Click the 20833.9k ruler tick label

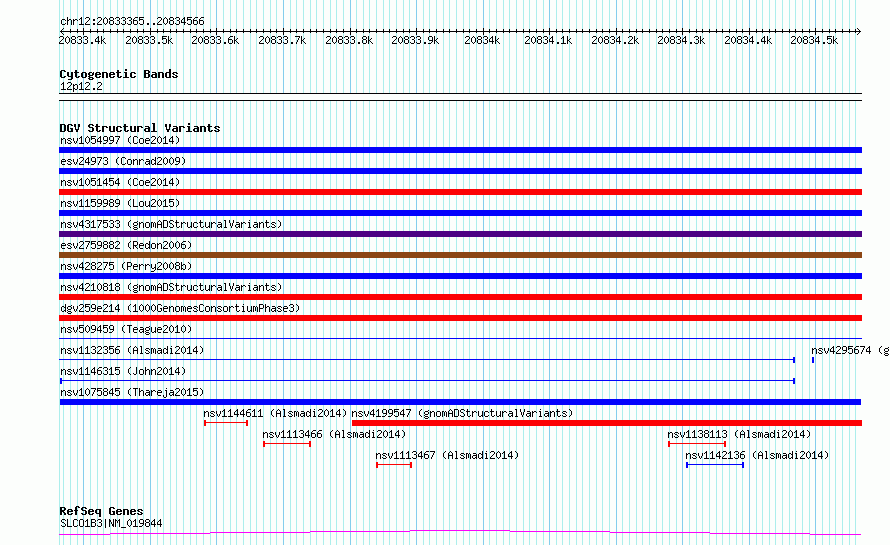click(x=415, y=40)
